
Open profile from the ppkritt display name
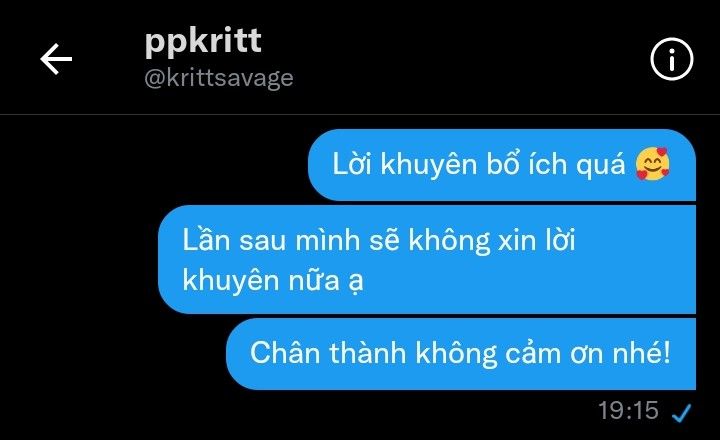click(203, 42)
